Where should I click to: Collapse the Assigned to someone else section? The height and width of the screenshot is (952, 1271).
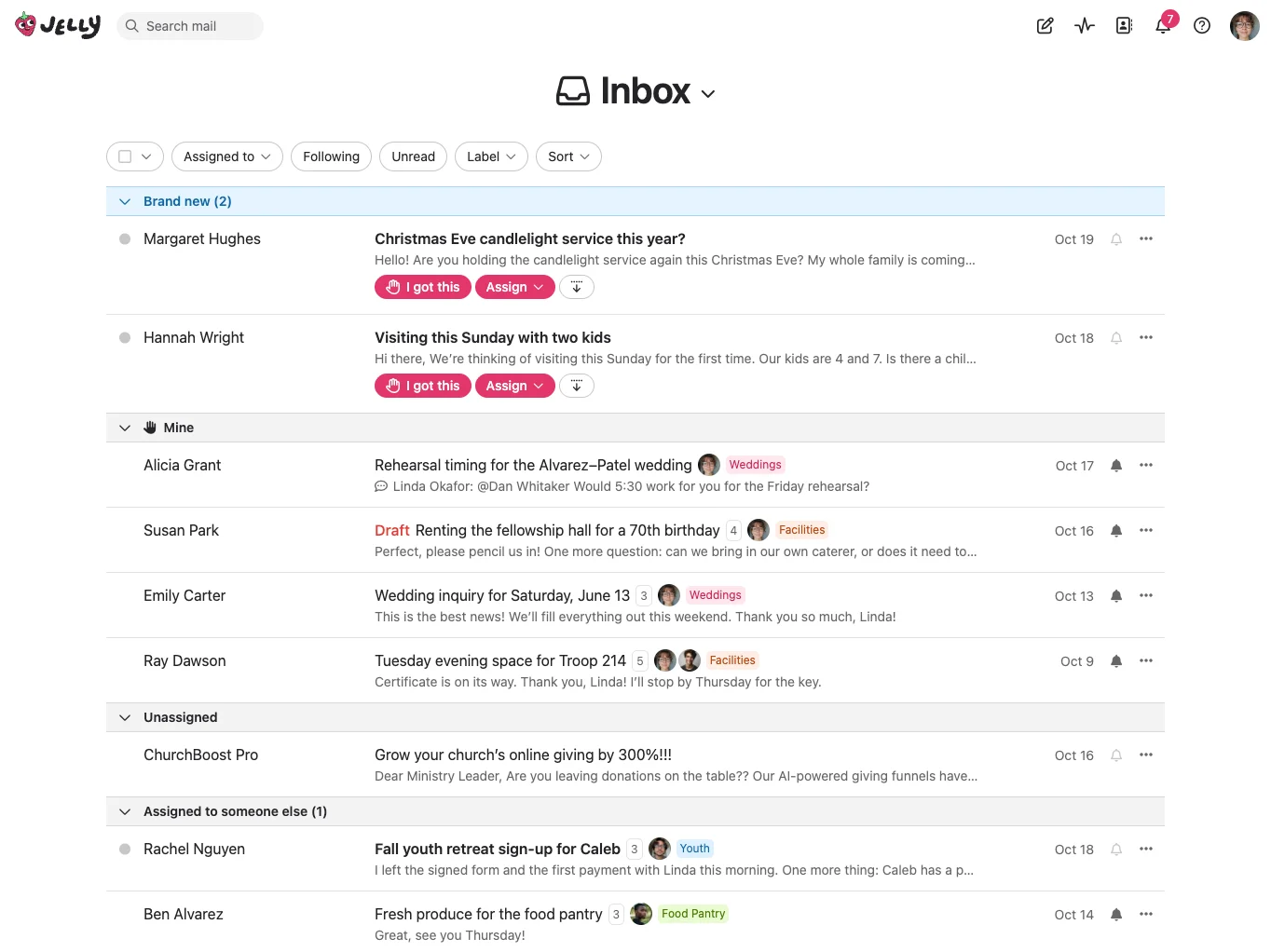pos(125,811)
